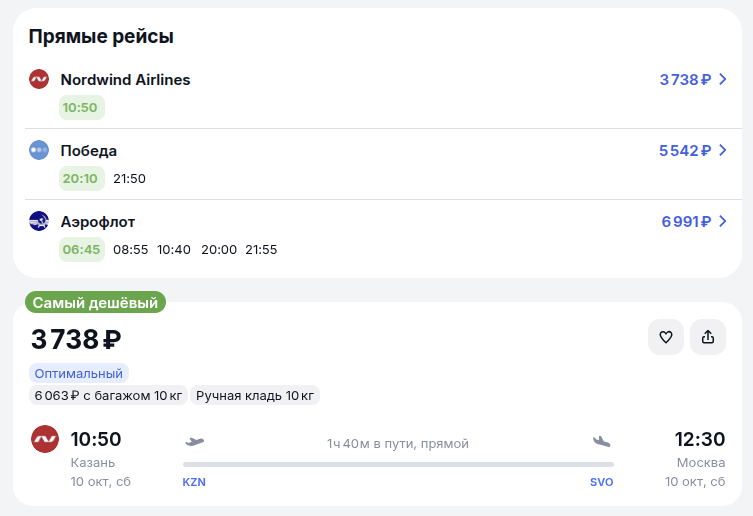This screenshot has height=516, width=753.
Task: Click the Победа airline logo
Action: [39, 150]
